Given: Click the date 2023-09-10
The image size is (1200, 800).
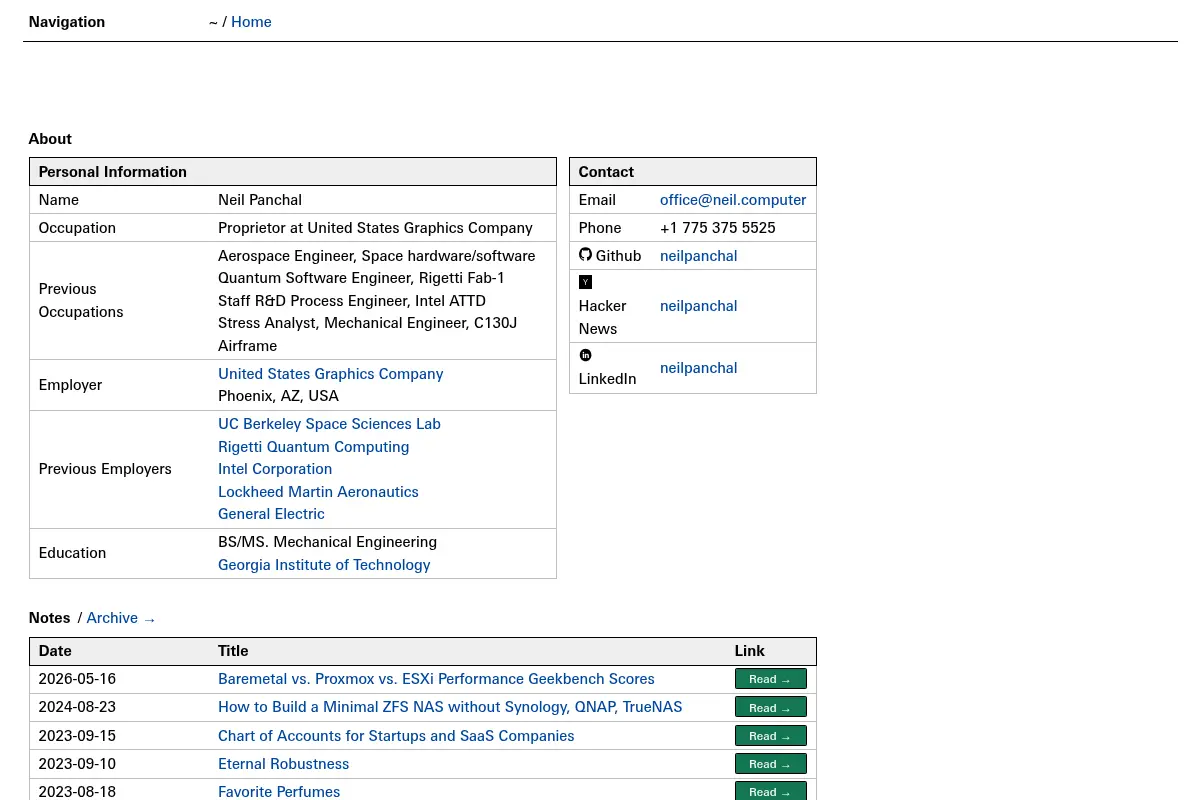Looking at the screenshot, I should pos(77,764).
